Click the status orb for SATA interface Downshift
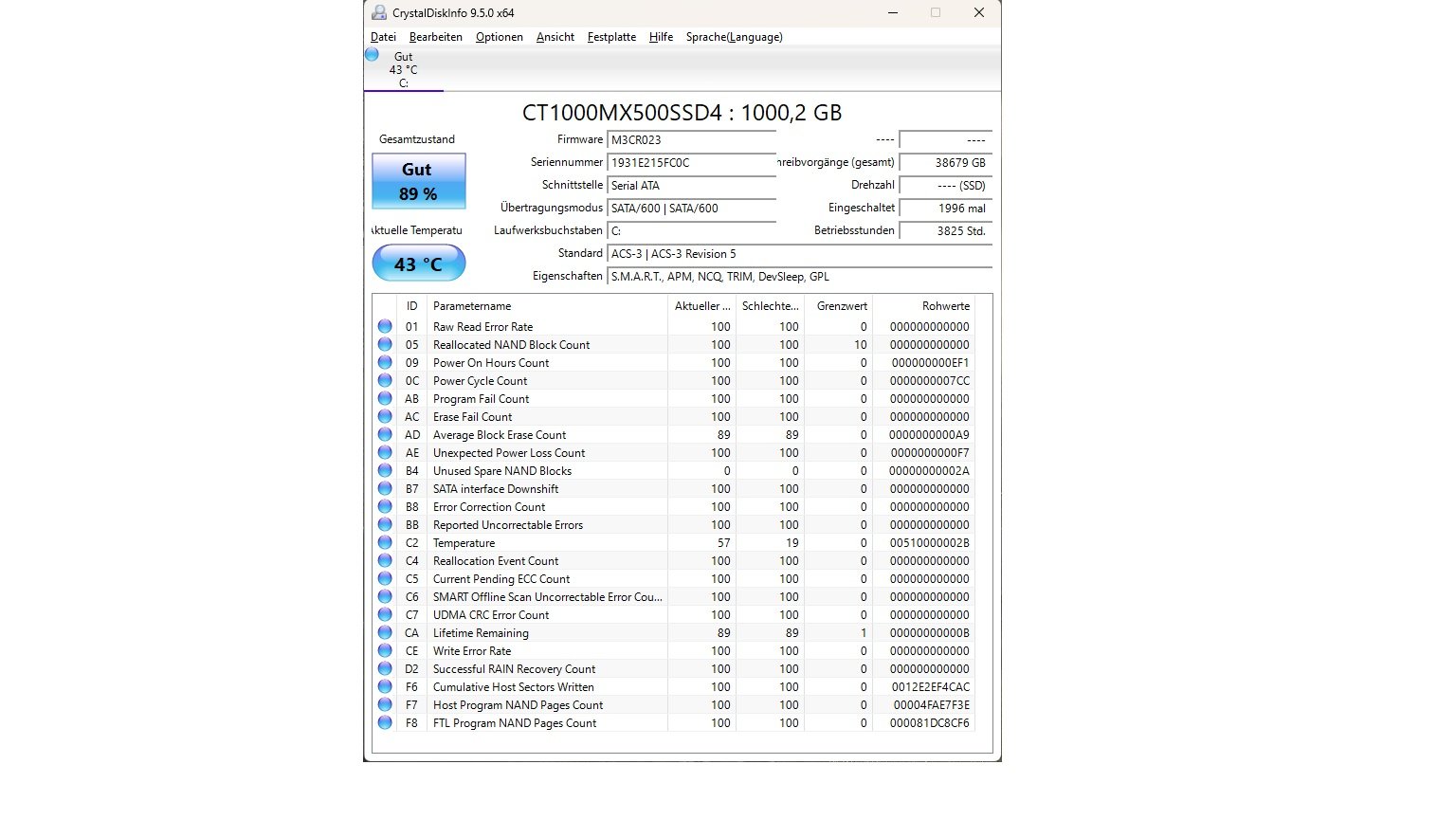The width and height of the screenshot is (1456, 819). [x=385, y=488]
